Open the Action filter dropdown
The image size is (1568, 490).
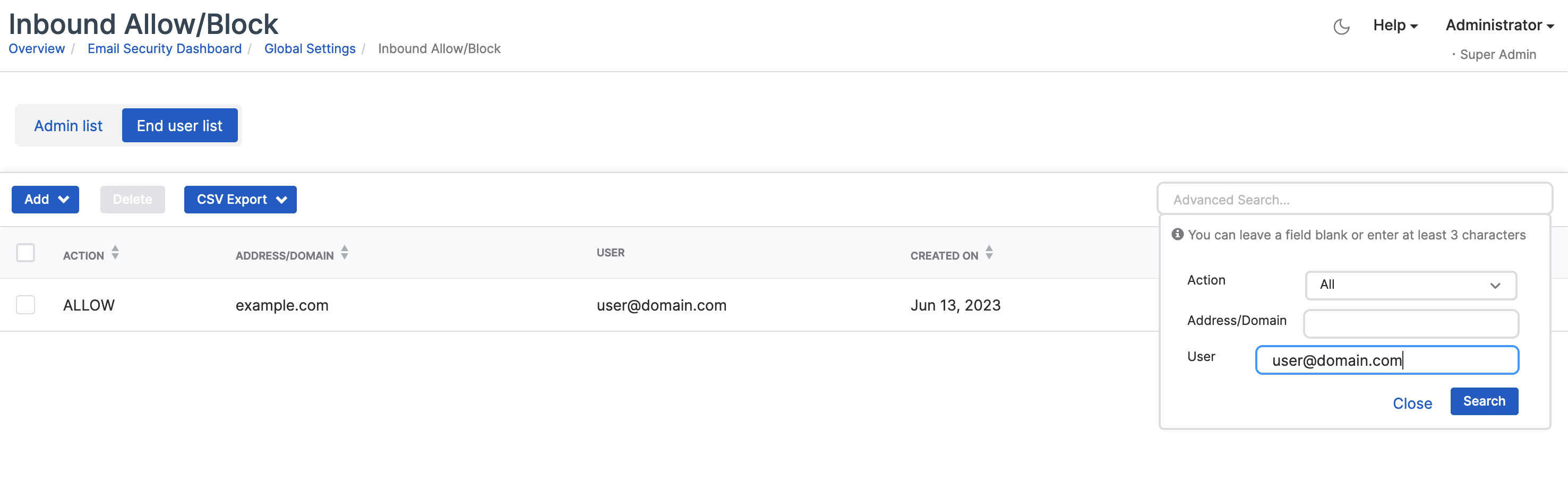(1410, 285)
